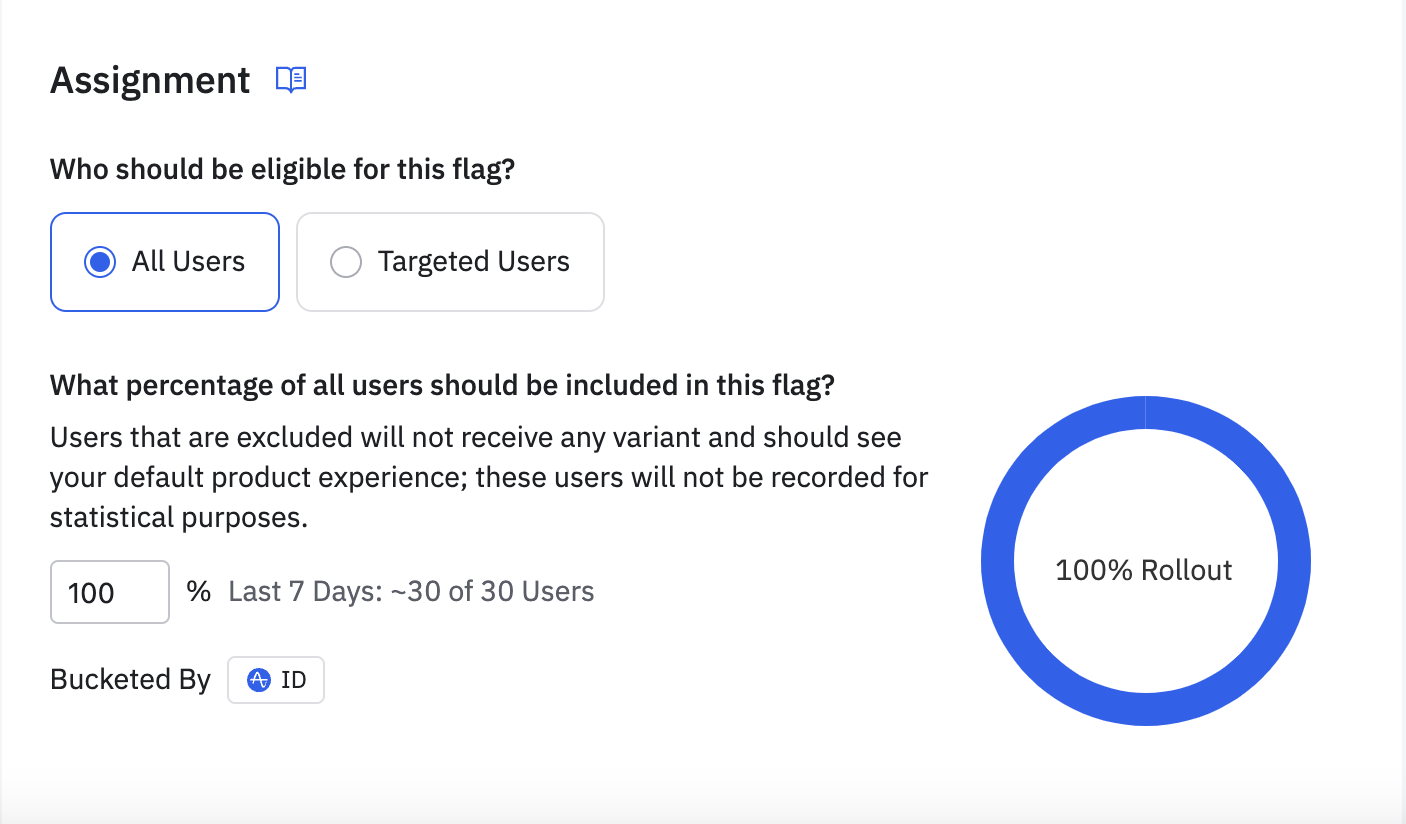This screenshot has height=824, width=1406.
Task: Click the "All Users" option label
Action: point(188,262)
